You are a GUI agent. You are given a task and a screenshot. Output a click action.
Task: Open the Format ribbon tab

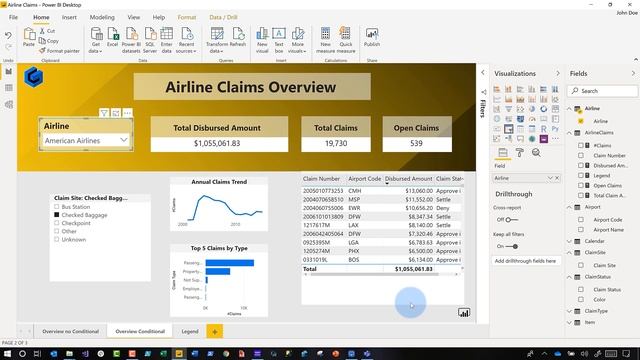coord(187,17)
